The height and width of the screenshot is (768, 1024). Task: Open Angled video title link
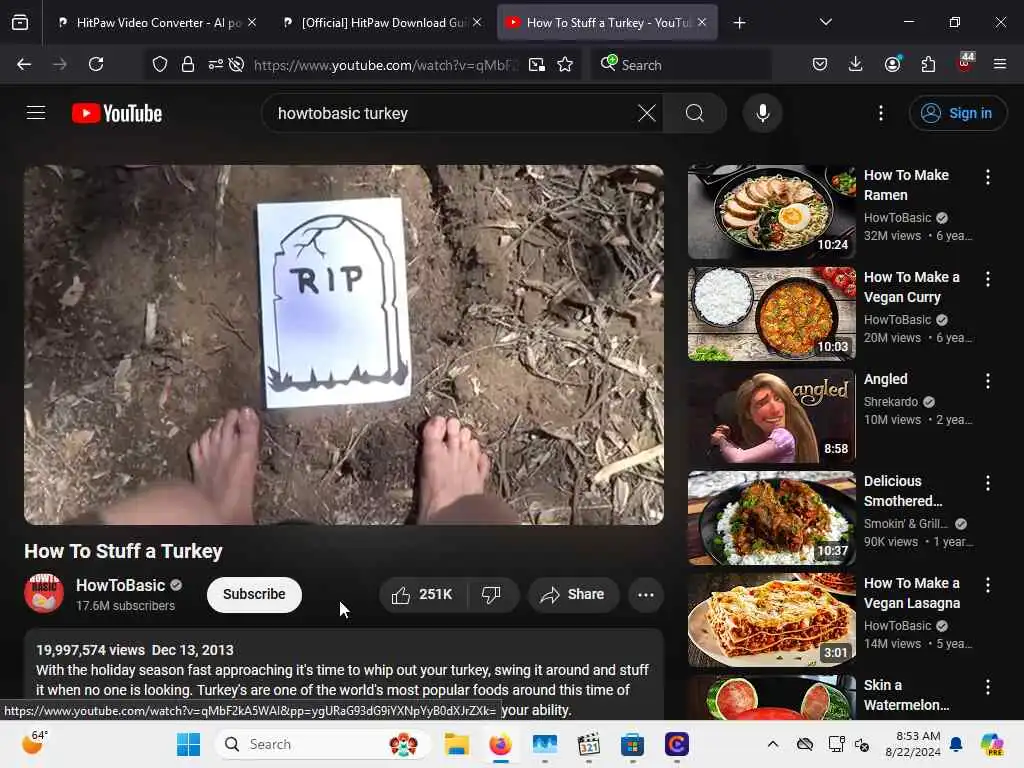click(886, 379)
